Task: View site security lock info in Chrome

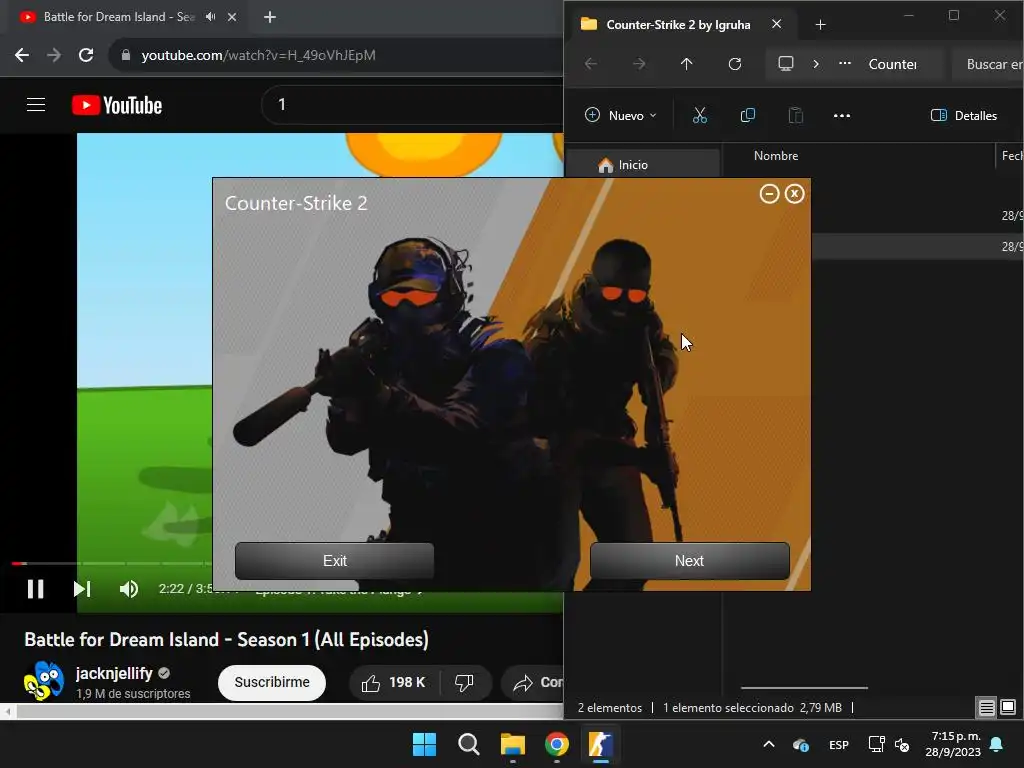Action: pyautogui.click(x=126, y=55)
